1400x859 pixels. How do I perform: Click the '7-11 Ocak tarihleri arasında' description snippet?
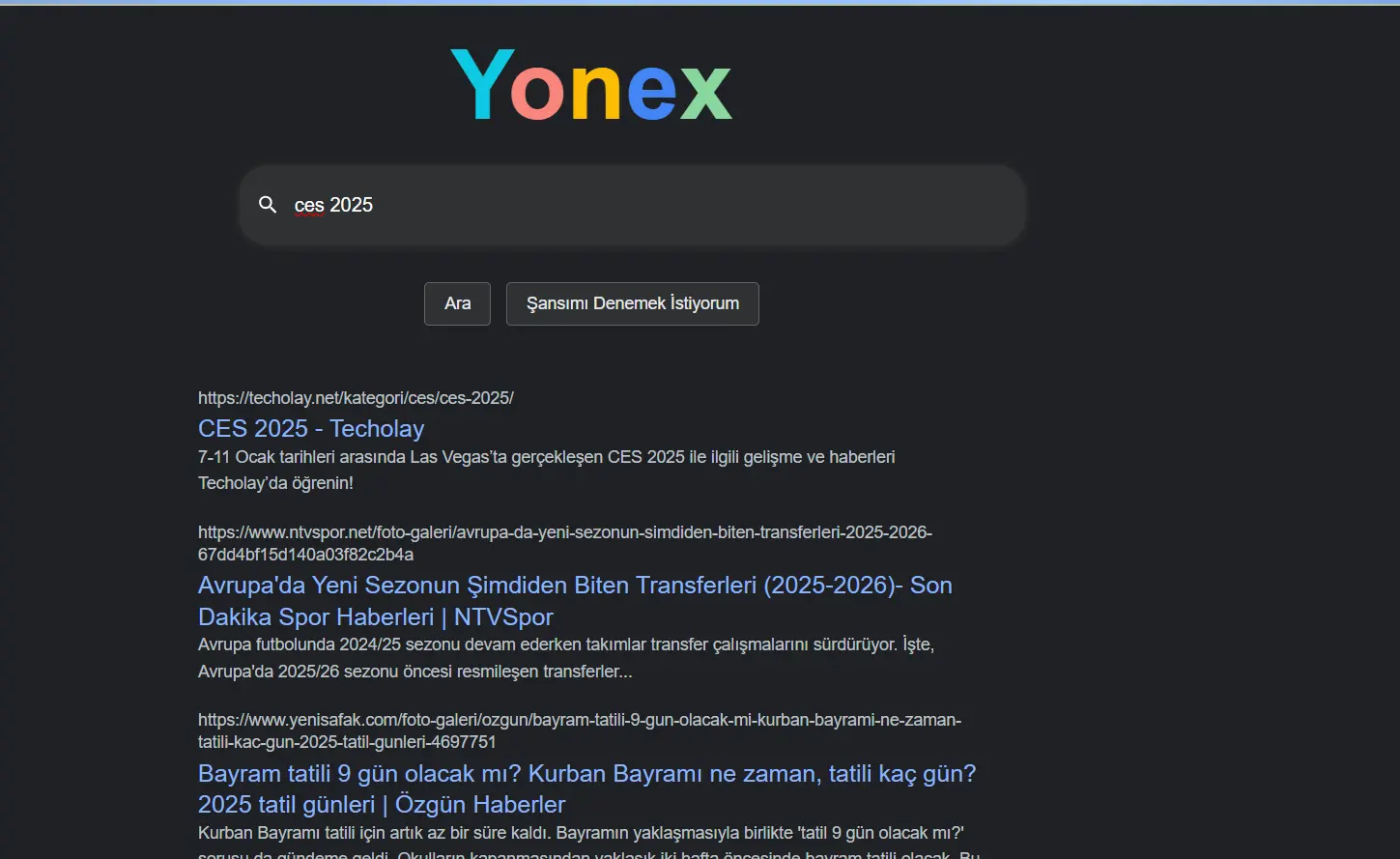tap(546, 470)
